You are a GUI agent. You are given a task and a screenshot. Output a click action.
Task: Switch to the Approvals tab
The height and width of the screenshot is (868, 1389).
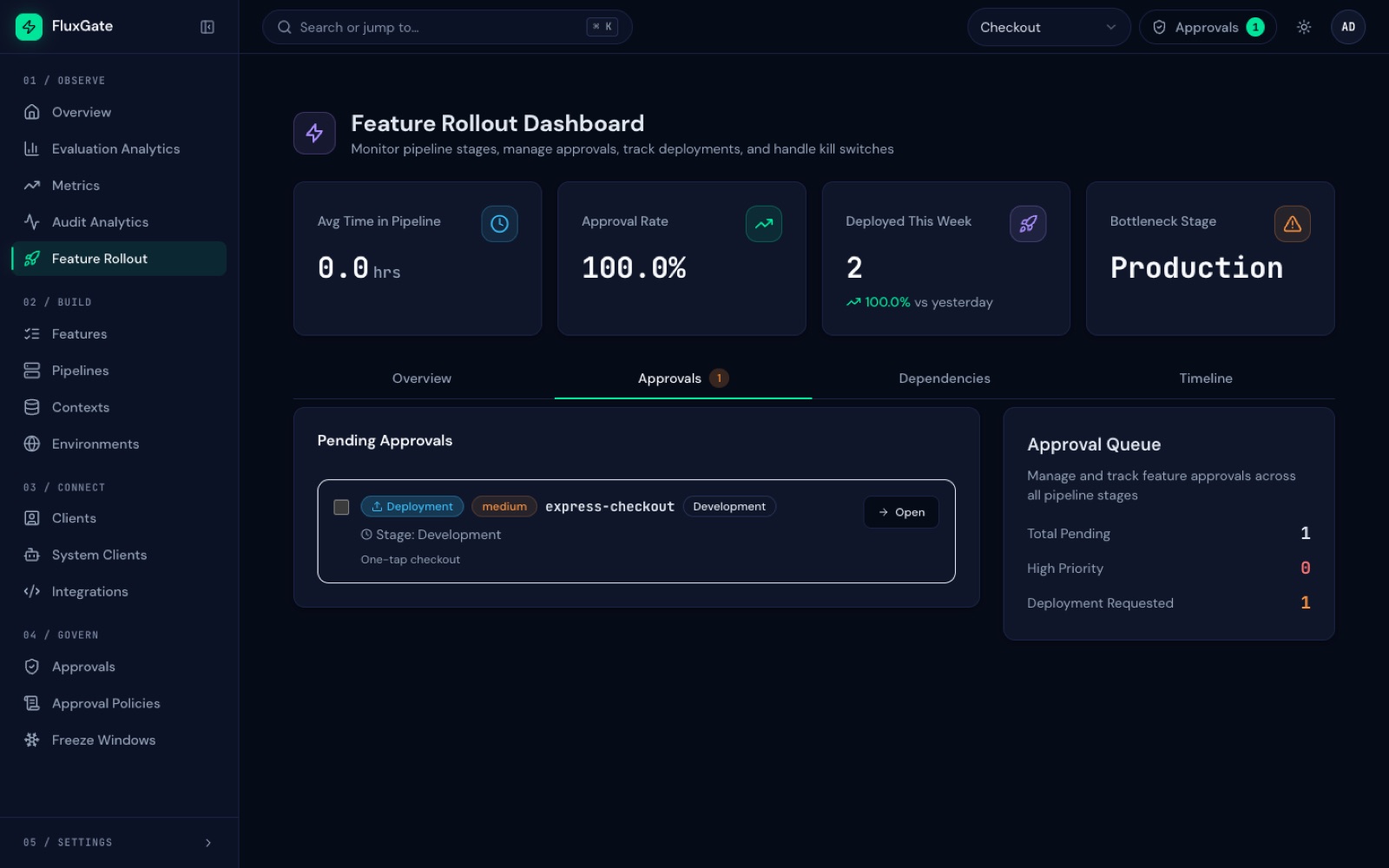coord(683,378)
